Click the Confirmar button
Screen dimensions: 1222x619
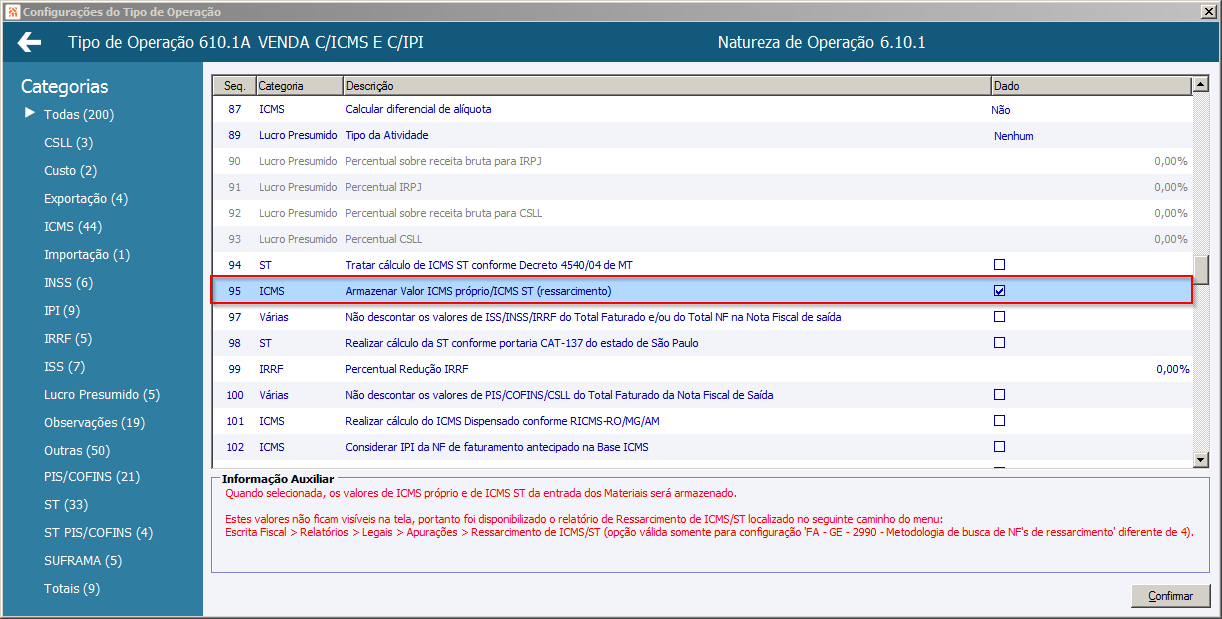coord(1171,596)
